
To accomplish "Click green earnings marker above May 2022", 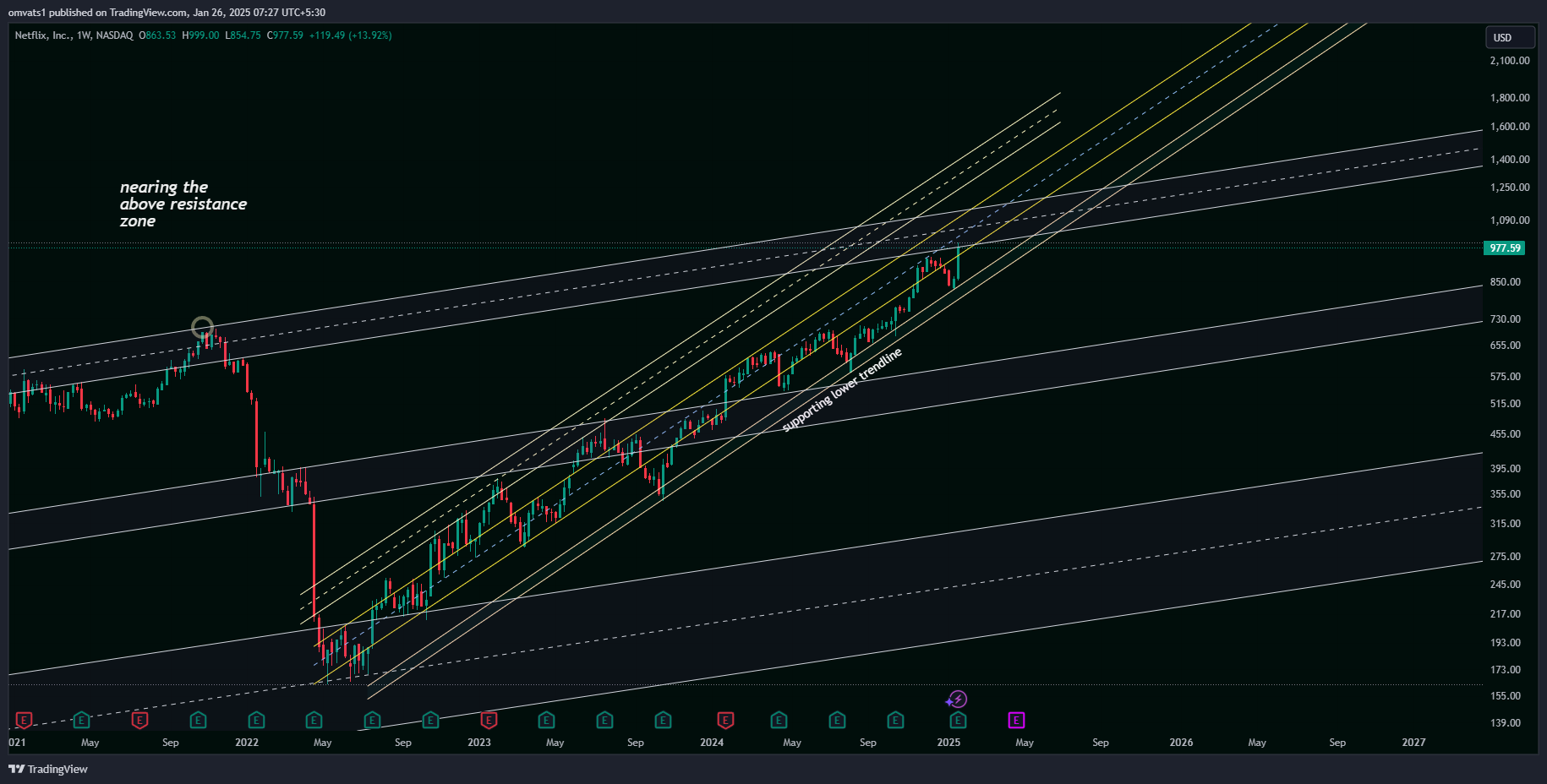I will tap(314, 721).
